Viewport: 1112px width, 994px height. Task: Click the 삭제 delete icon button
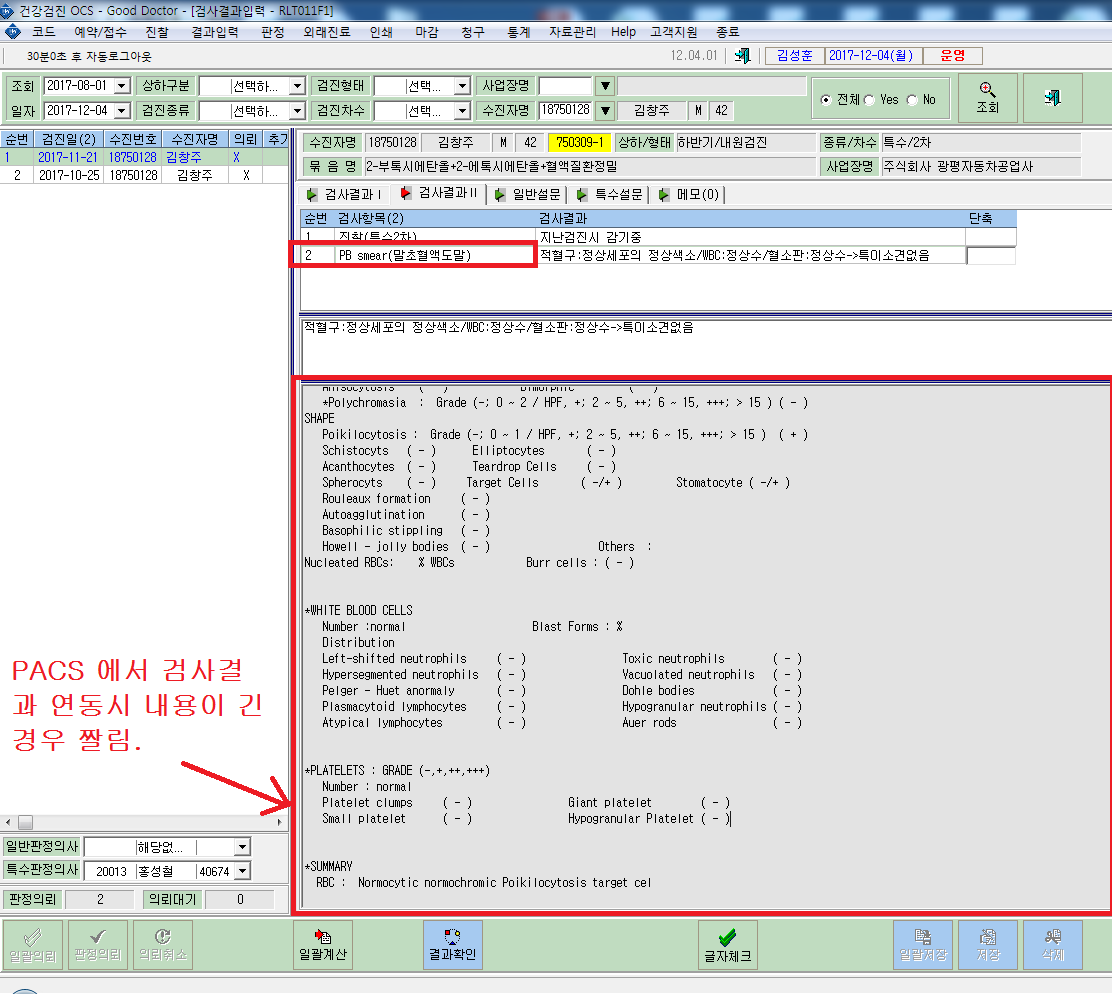[x=1052, y=945]
